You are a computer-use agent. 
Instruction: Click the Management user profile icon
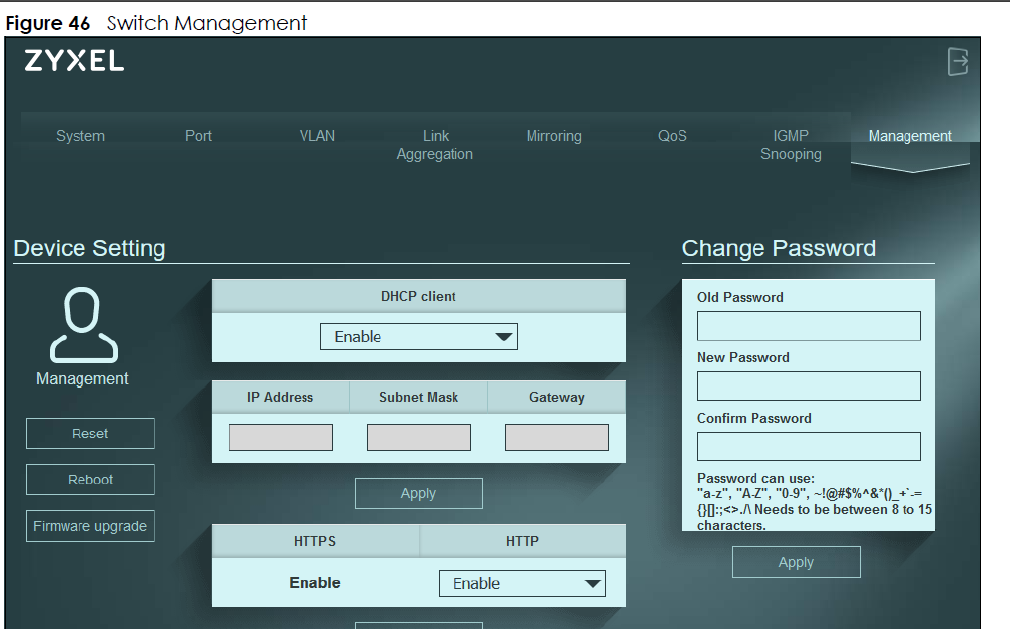click(x=84, y=325)
